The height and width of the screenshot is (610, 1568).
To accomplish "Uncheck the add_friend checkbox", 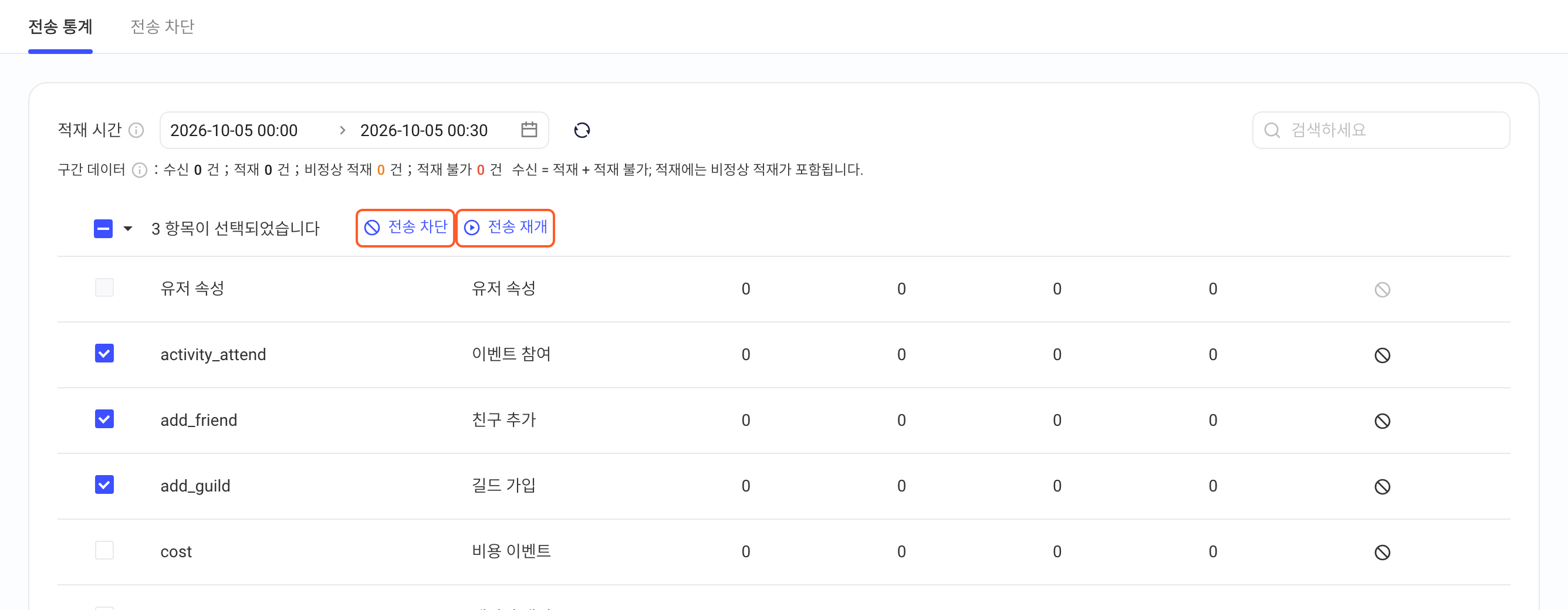I will [x=104, y=419].
